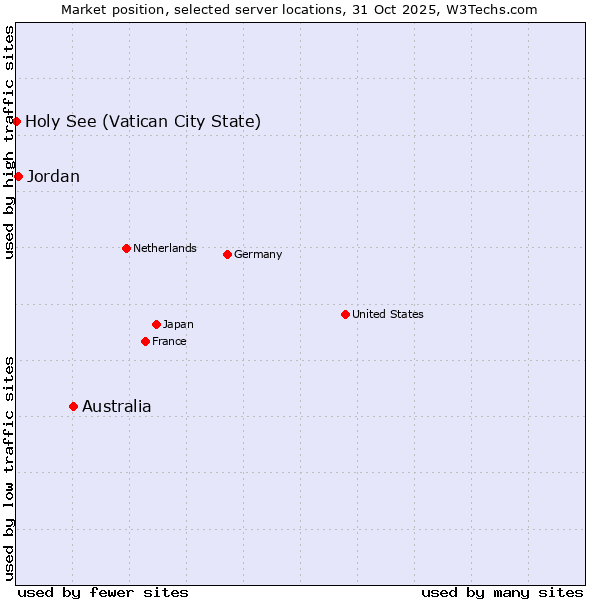600x600 pixels.
Task: Select the red Jordan data point marker
Action: 18,176
